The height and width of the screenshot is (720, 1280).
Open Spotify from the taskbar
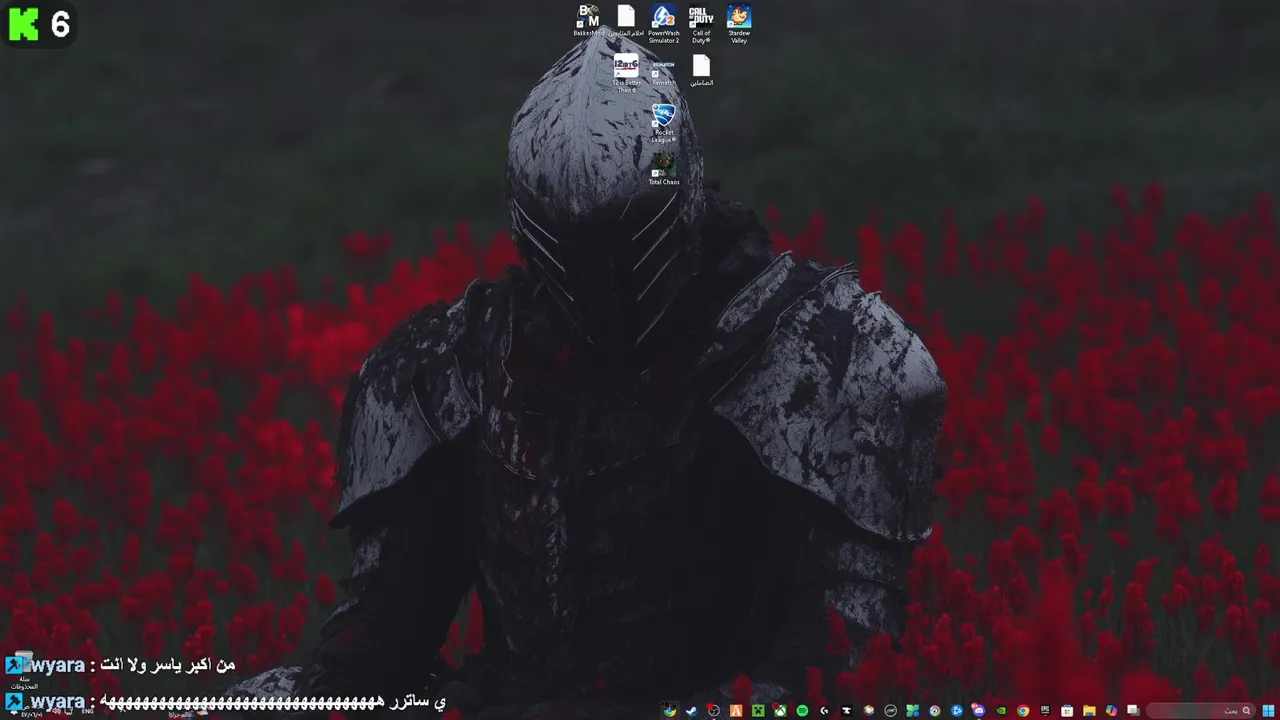(x=802, y=711)
